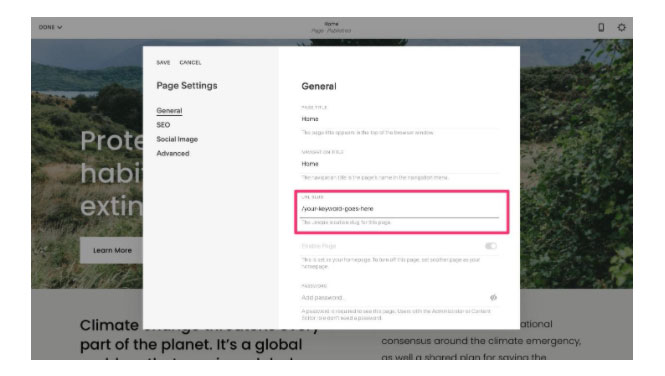Click the General section heading
665x376 pixels.
[x=319, y=86]
